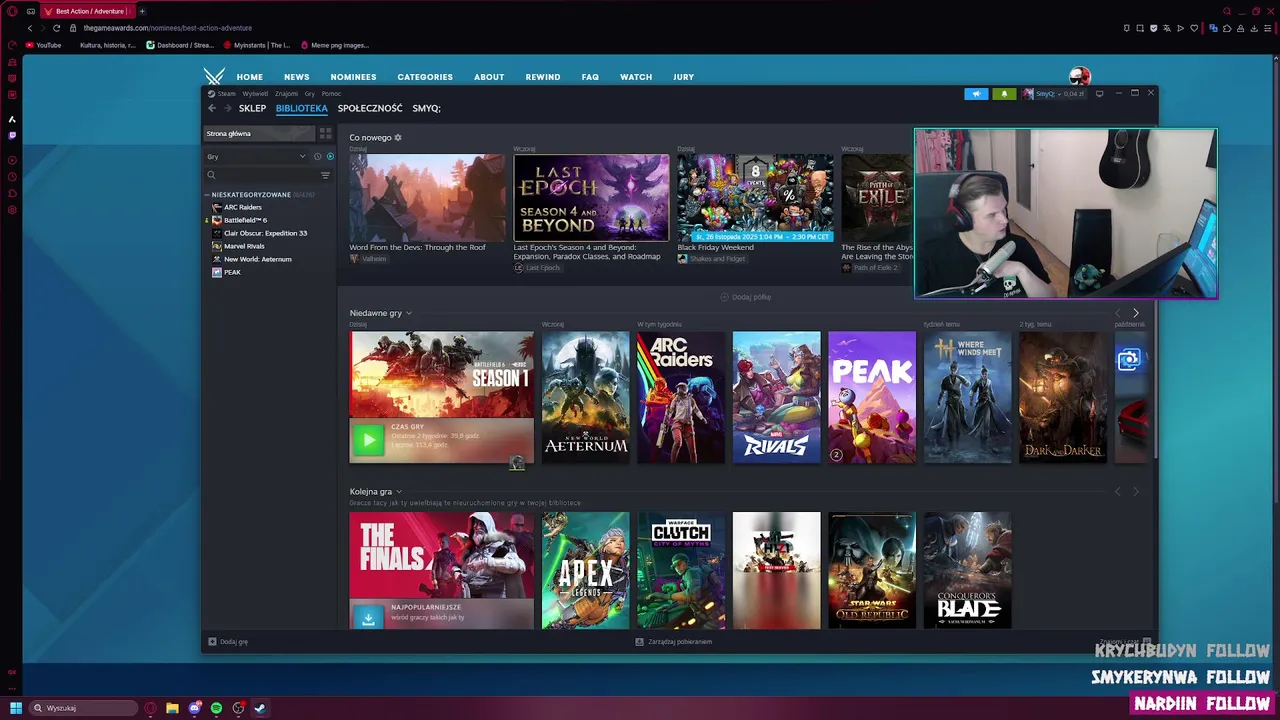Click the recent activity clock icon in Steam sidebar

click(x=318, y=157)
